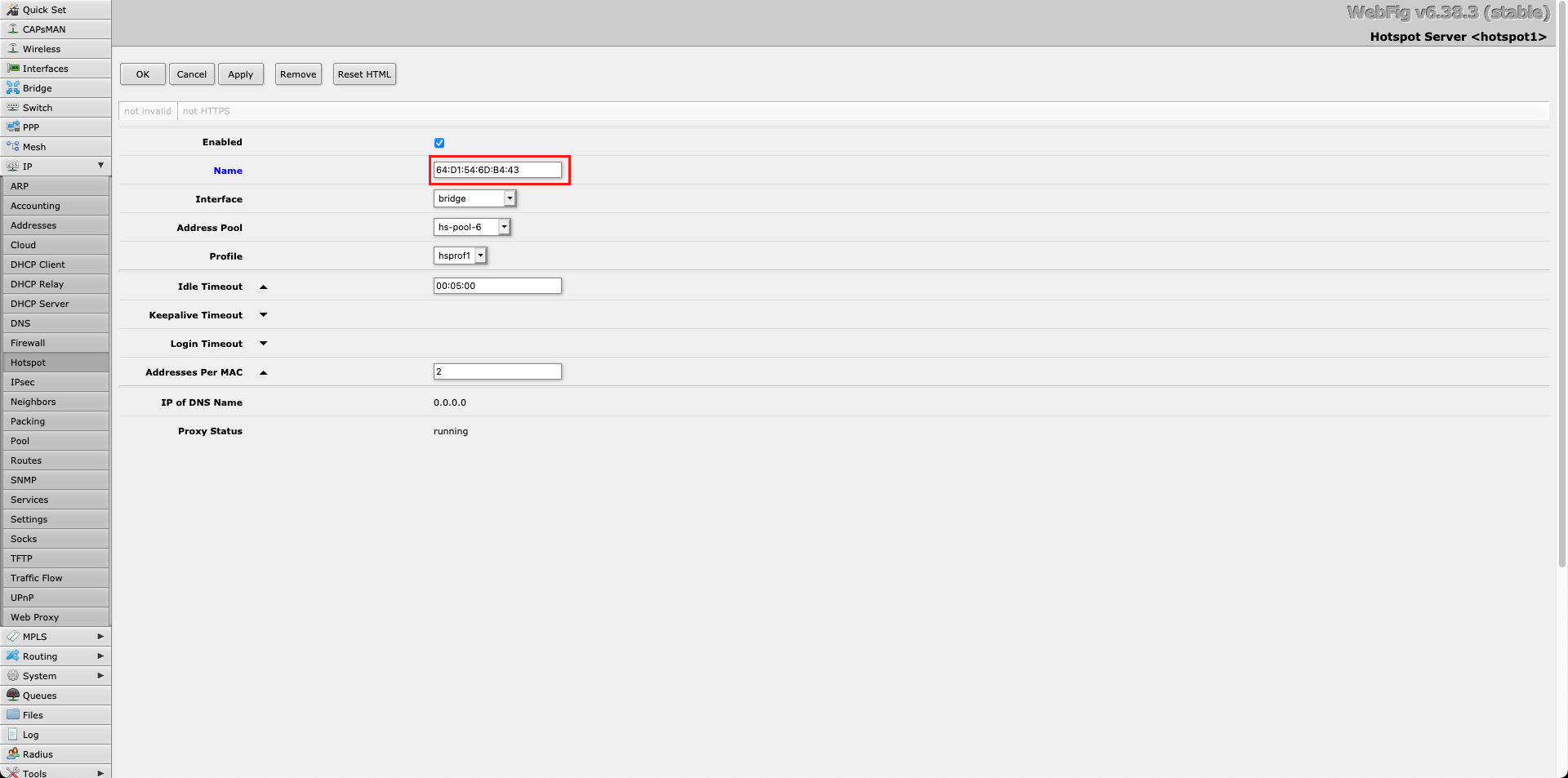The width and height of the screenshot is (1568, 778).
Task: Open the Bridge menu
Action: [x=56, y=88]
